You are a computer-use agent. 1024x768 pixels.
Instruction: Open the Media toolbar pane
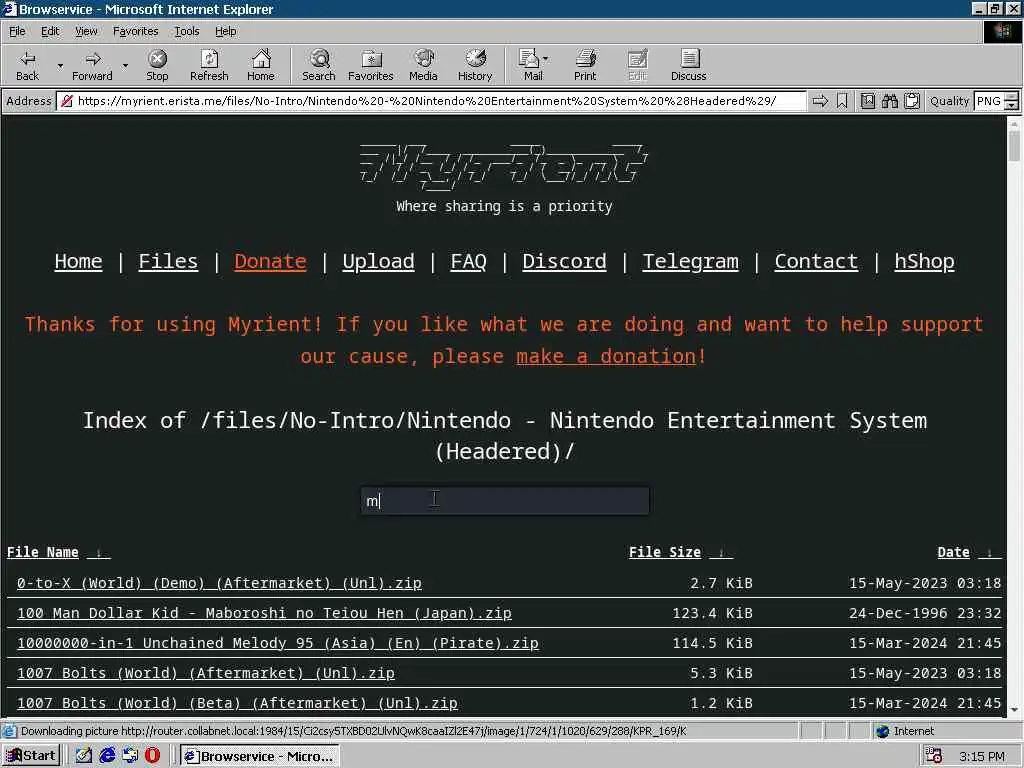tap(423, 65)
